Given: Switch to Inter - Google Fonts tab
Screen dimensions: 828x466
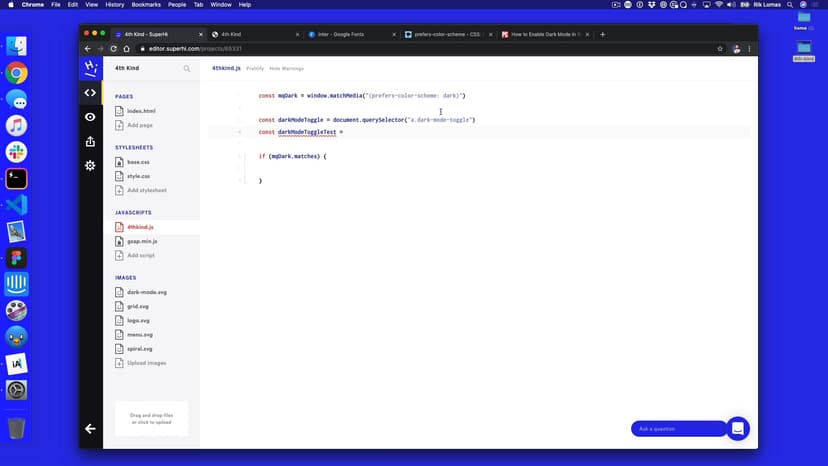Looking at the screenshot, I should coord(351,34).
